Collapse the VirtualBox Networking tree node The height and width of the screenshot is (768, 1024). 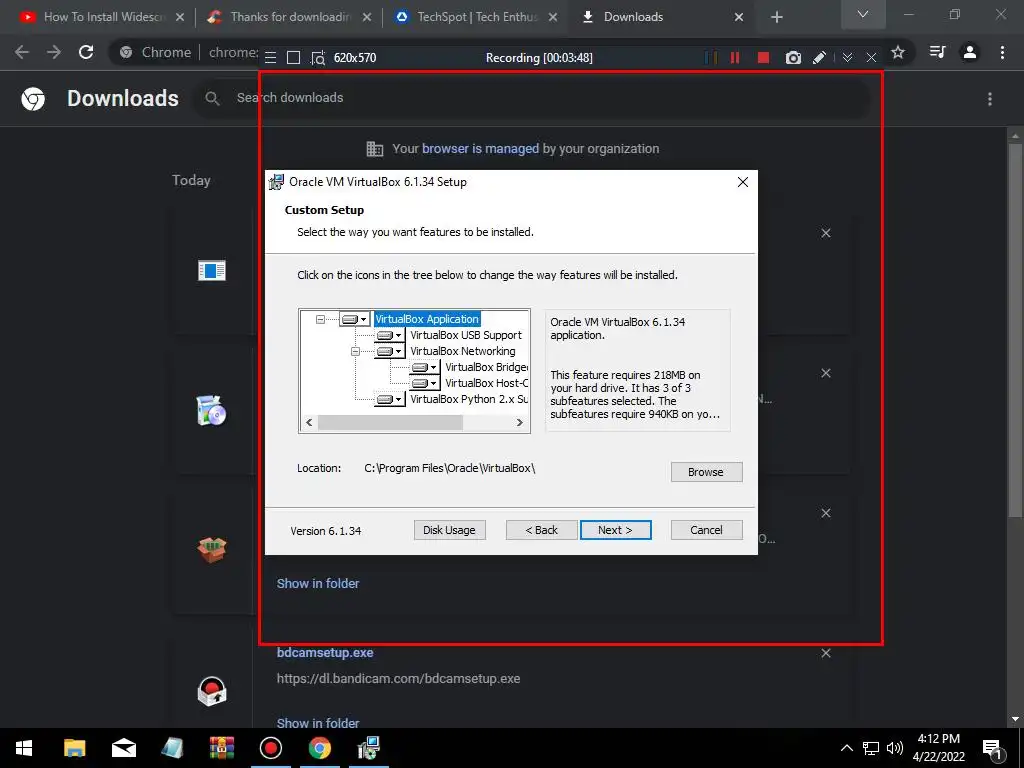pyautogui.click(x=355, y=351)
